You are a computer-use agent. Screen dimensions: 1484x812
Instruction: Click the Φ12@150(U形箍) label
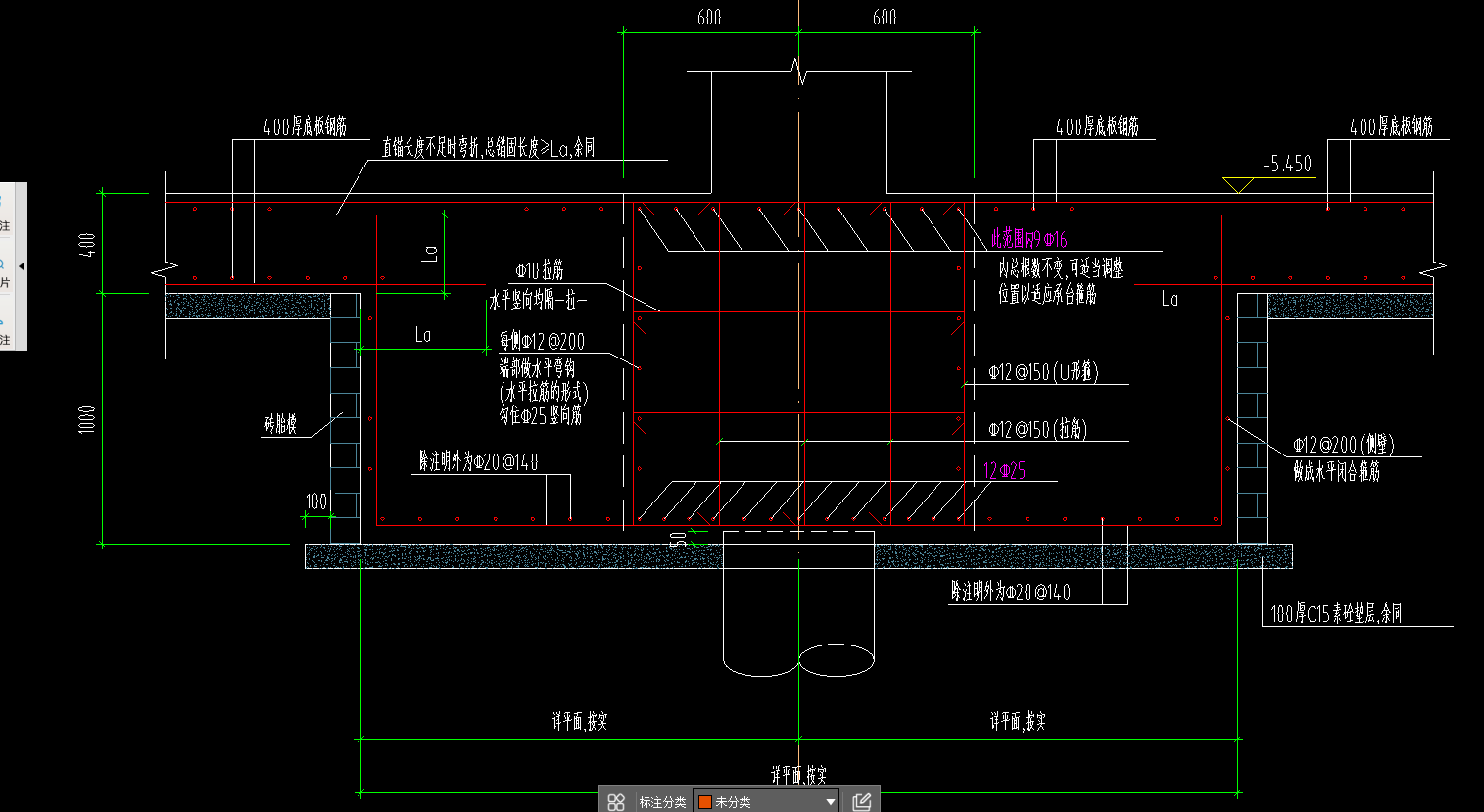[x=1043, y=372]
